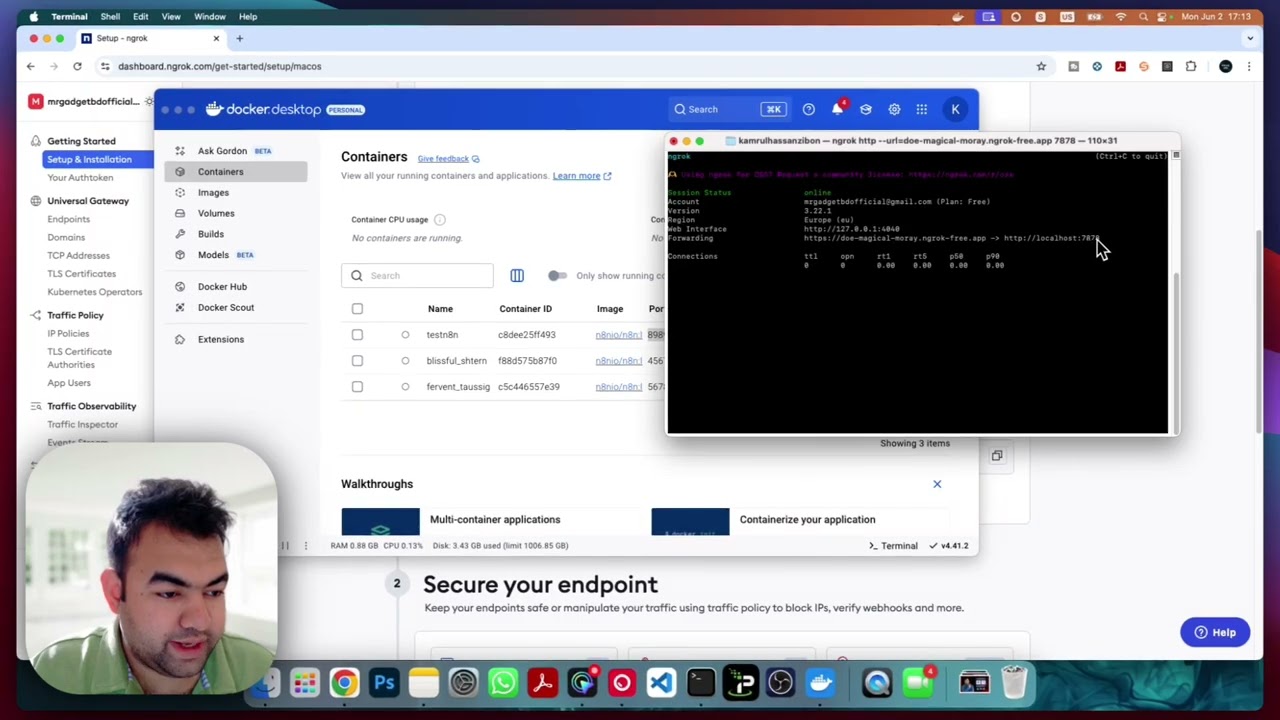1280x720 pixels.
Task: Open Images section in Docker sidebar
Action: click(213, 192)
